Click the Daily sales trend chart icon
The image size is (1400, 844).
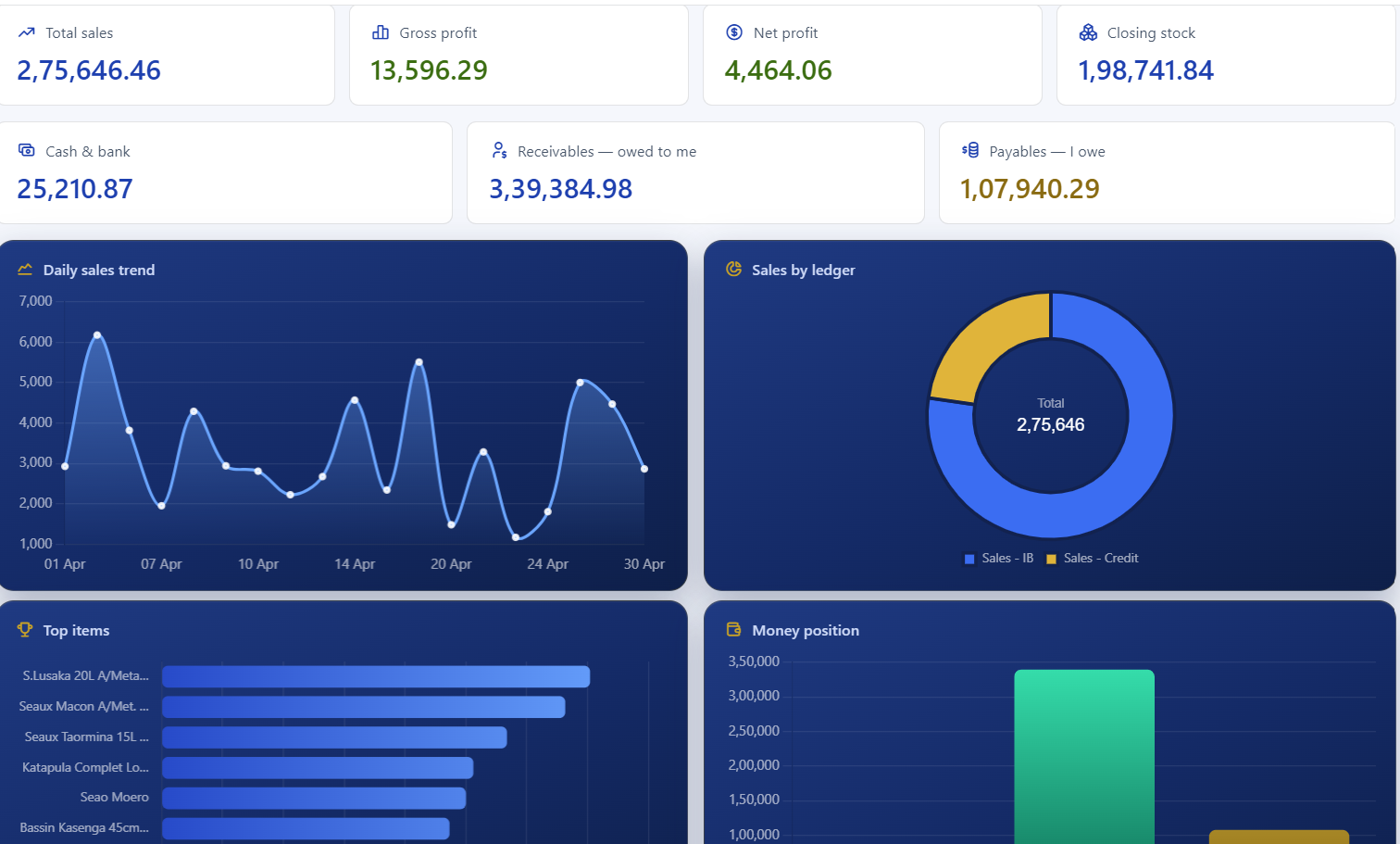click(25, 270)
